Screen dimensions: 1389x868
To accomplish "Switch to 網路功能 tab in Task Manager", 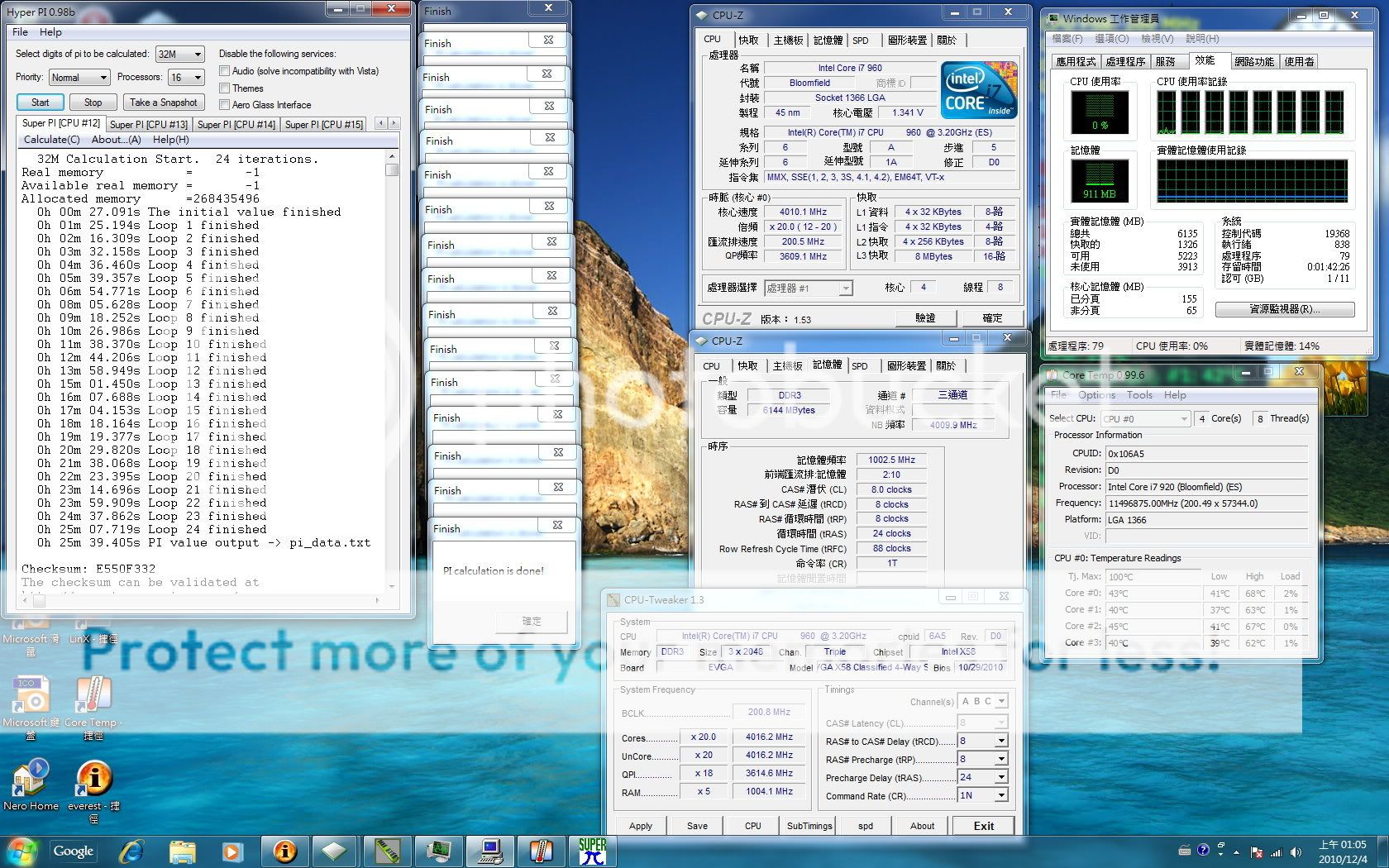I will pos(1254,62).
